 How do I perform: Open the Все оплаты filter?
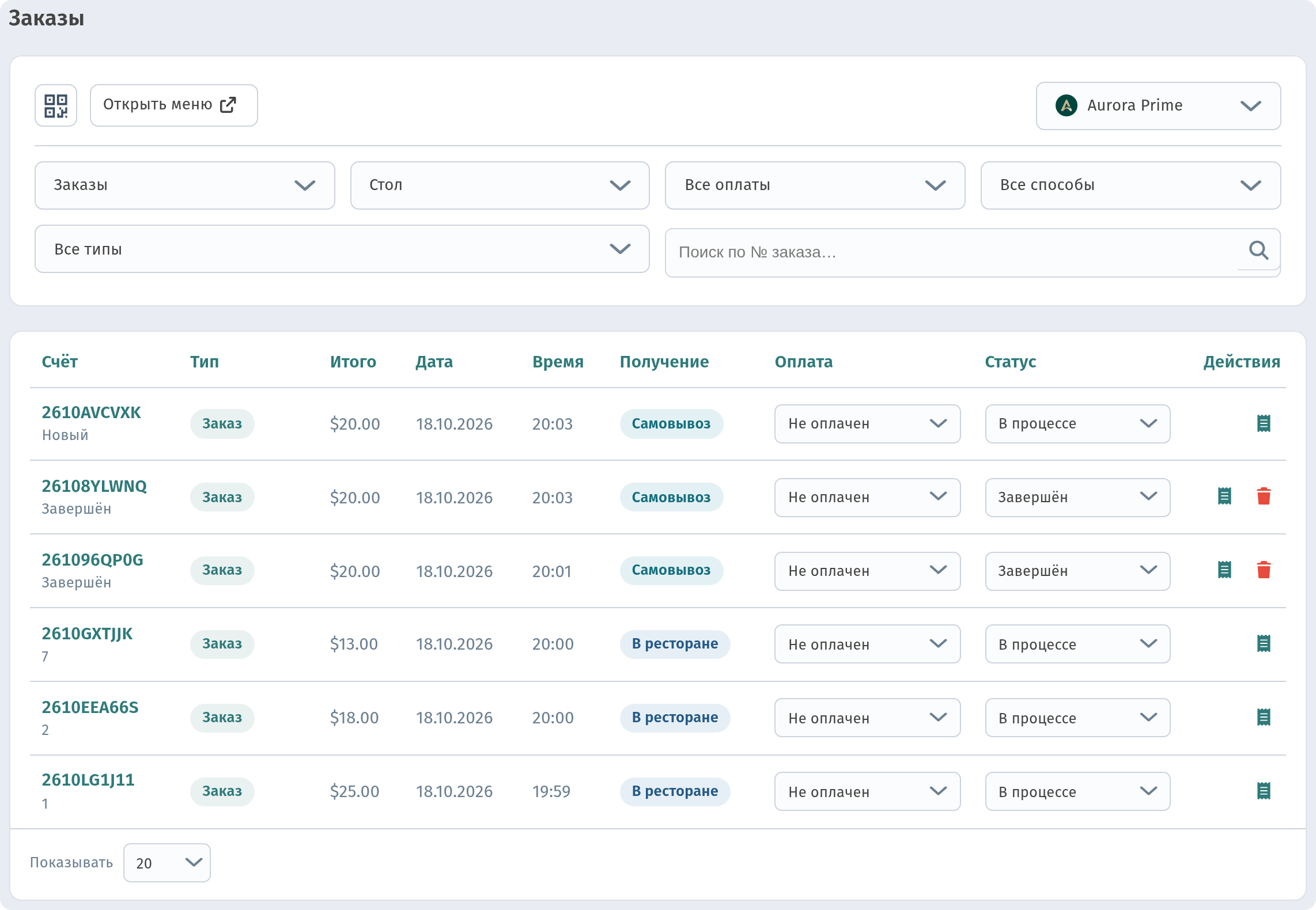(x=815, y=185)
